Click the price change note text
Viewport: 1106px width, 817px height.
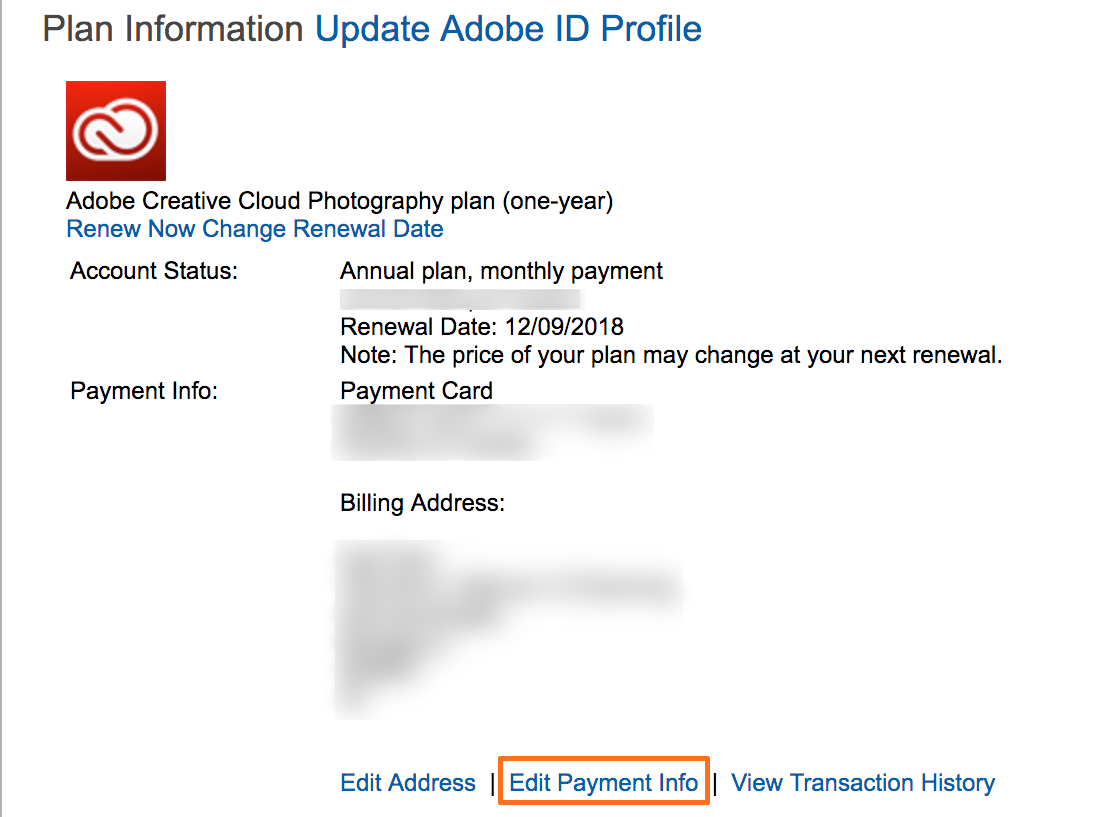[x=670, y=355]
